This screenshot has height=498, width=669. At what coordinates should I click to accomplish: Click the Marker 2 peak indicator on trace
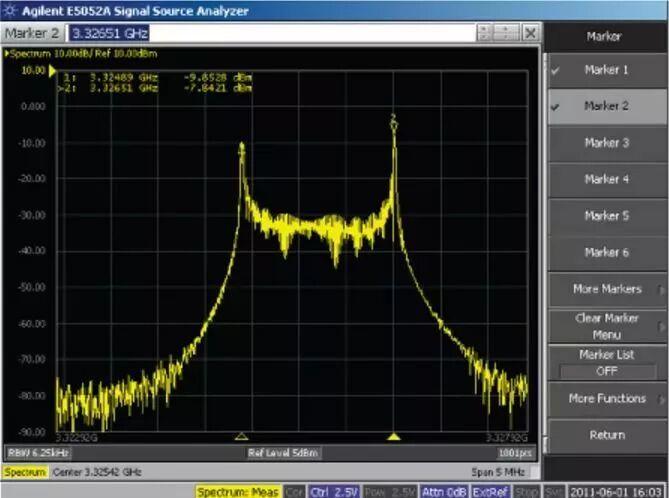(394, 122)
